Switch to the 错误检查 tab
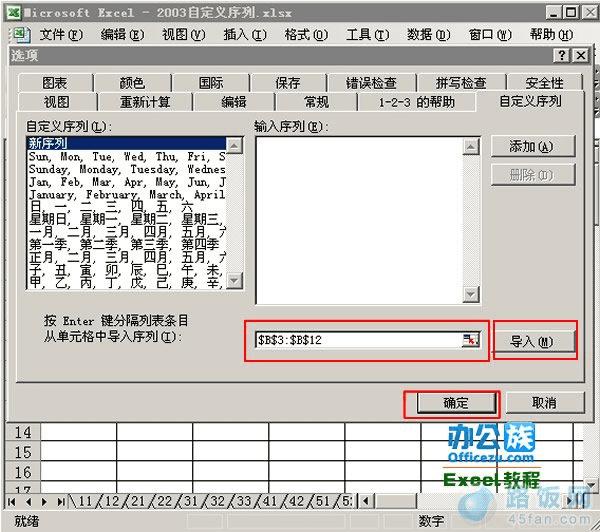The image size is (600, 532). coord(371,83)
